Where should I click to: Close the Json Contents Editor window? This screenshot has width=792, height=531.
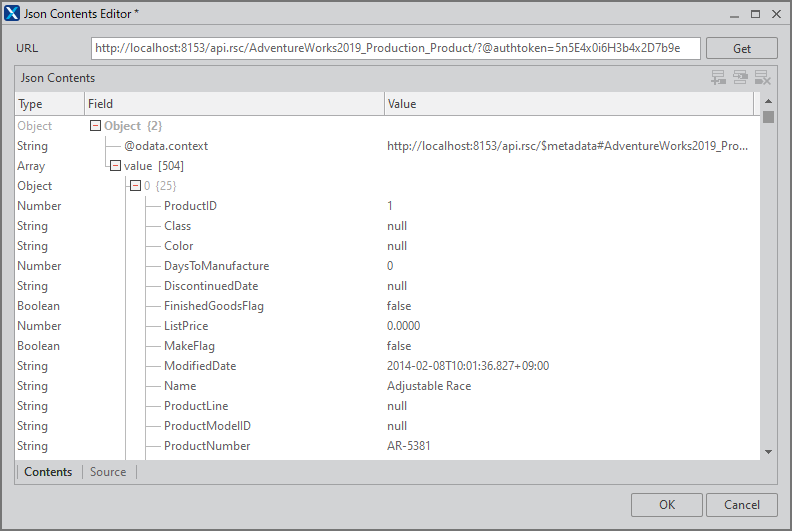(x=776, y=14)
